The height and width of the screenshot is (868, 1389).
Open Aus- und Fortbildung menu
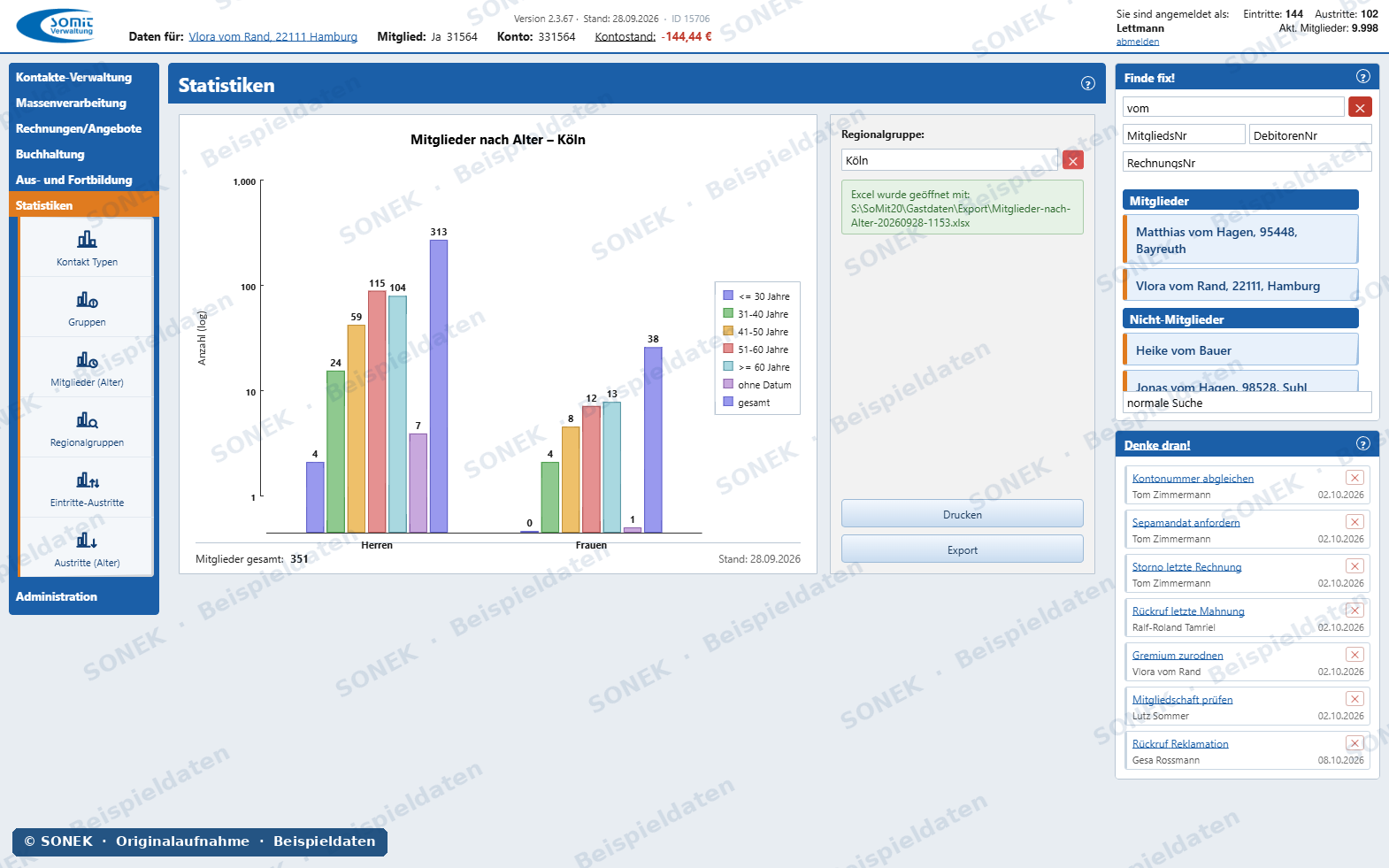click(84, 180)
